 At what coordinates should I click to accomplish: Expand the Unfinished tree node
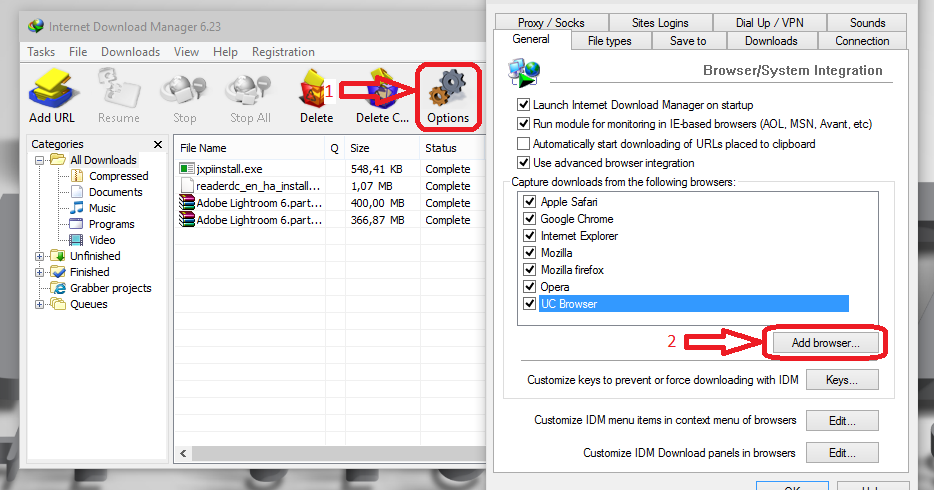click(39, 257)
